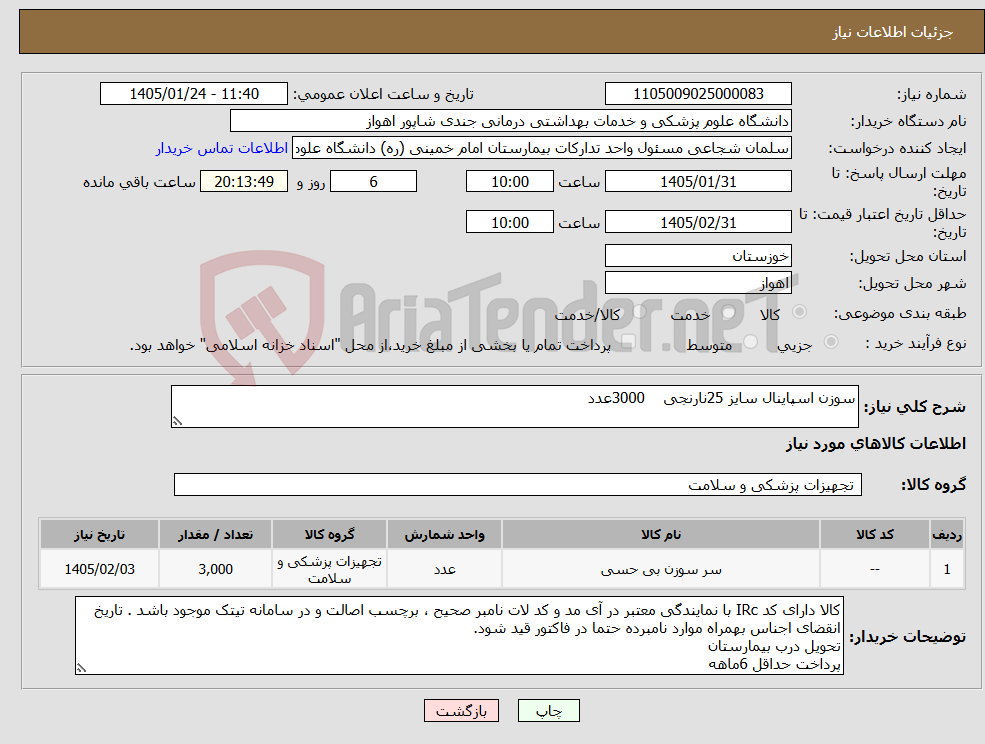Open اطلاعات تماس خریدار link
The width and height of the screenshot is (985, 744).
coord(222,148)
